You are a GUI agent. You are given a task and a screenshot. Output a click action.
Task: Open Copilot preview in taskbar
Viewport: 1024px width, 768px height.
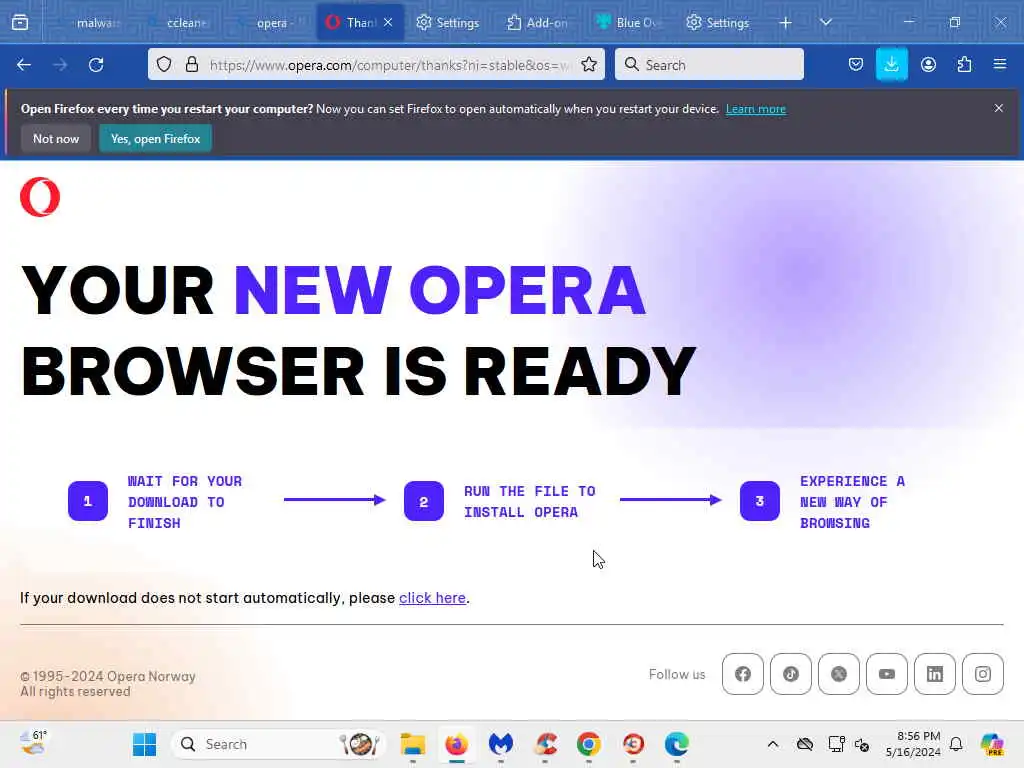coord(992,744)
